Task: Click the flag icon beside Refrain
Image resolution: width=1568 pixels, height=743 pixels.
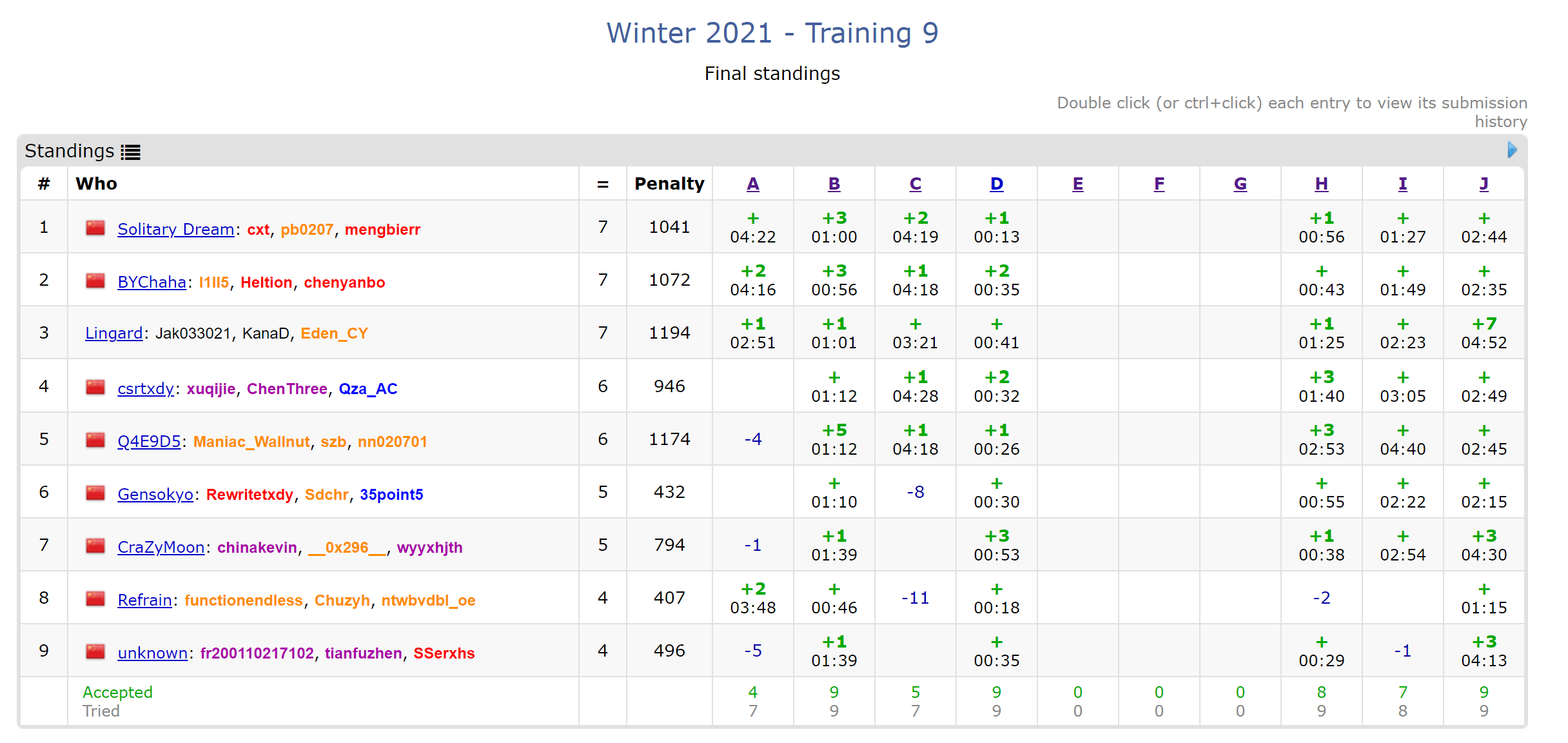Action: (95, 599)
